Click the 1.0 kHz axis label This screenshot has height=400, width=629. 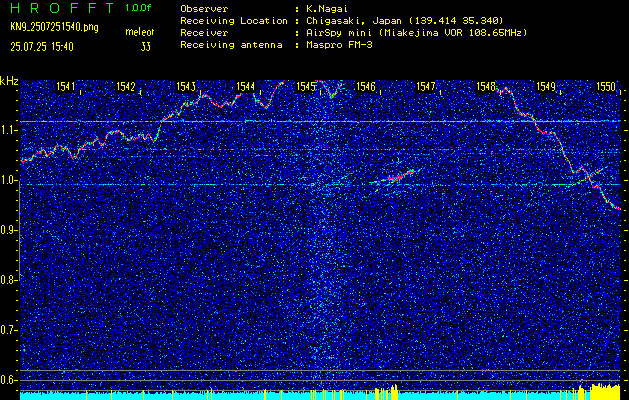tap(9, 180)
